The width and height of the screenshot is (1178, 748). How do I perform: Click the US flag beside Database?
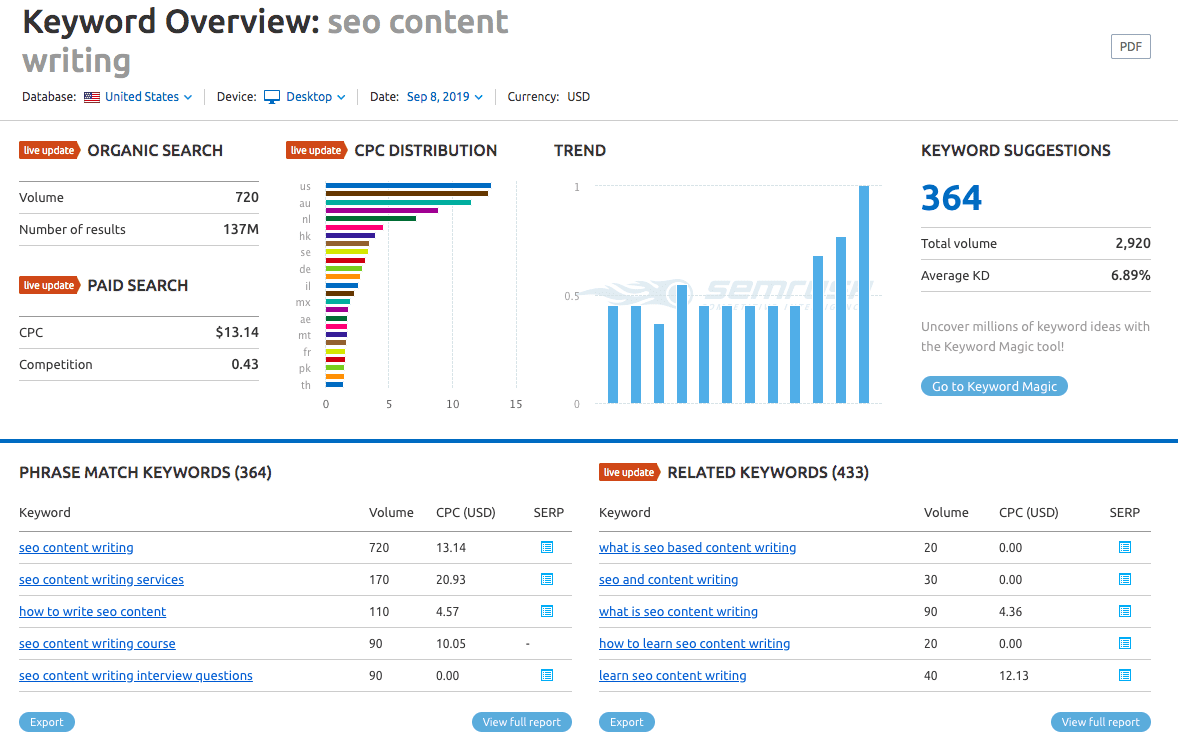tap(91, 96)
